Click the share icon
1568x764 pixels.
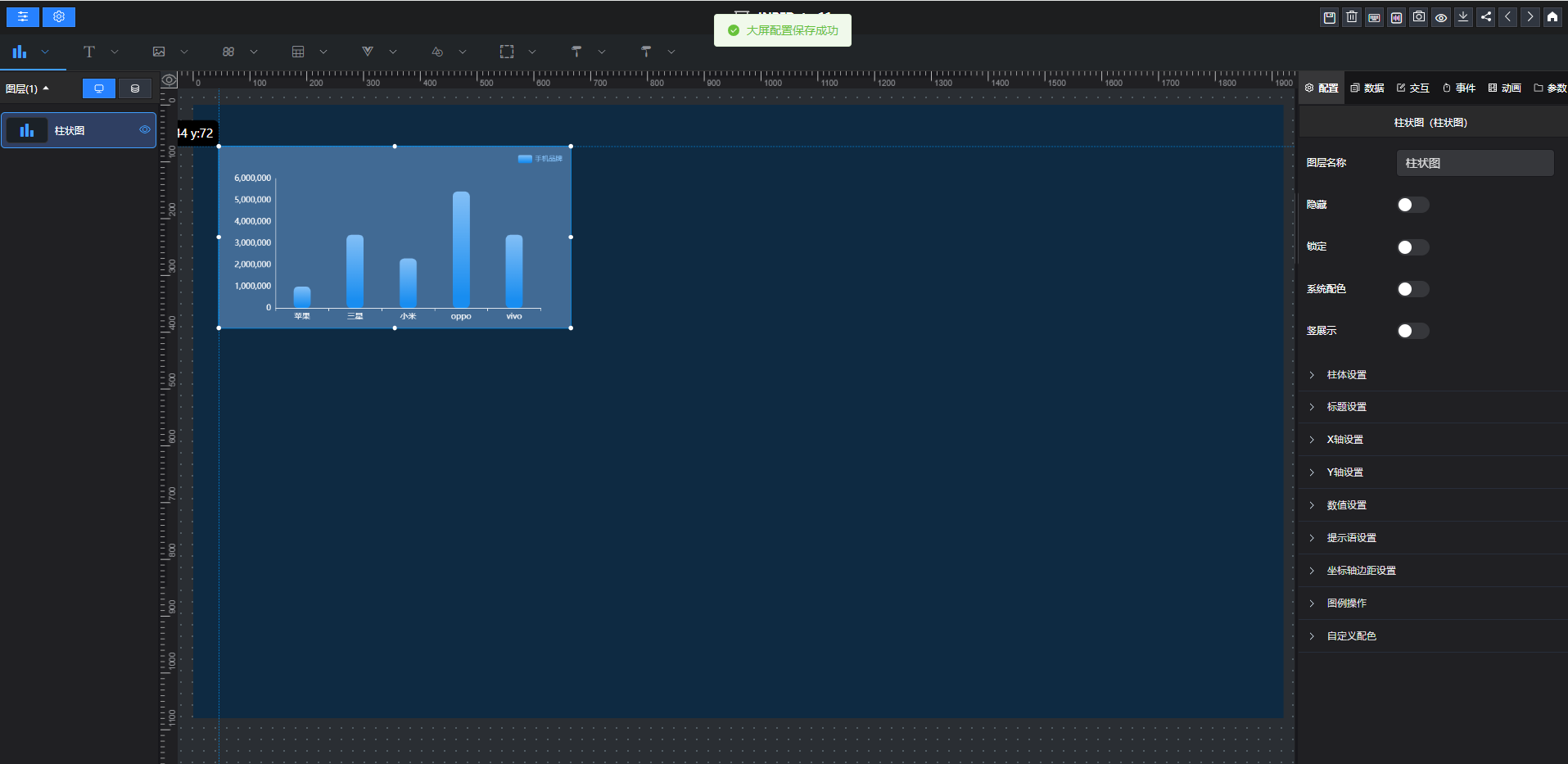[1486, 17]
